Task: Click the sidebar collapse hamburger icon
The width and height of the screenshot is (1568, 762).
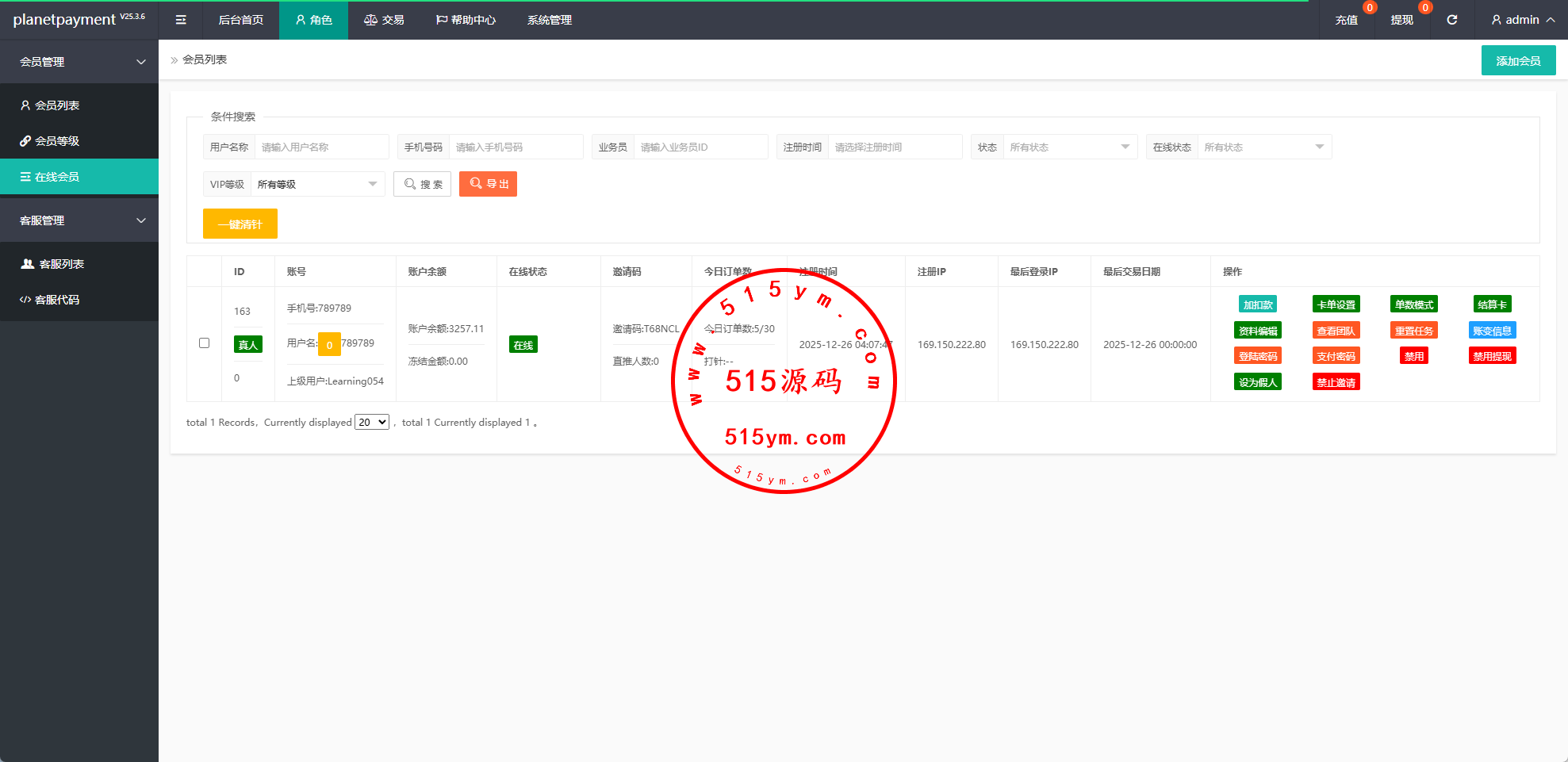Action: (181, 20)
